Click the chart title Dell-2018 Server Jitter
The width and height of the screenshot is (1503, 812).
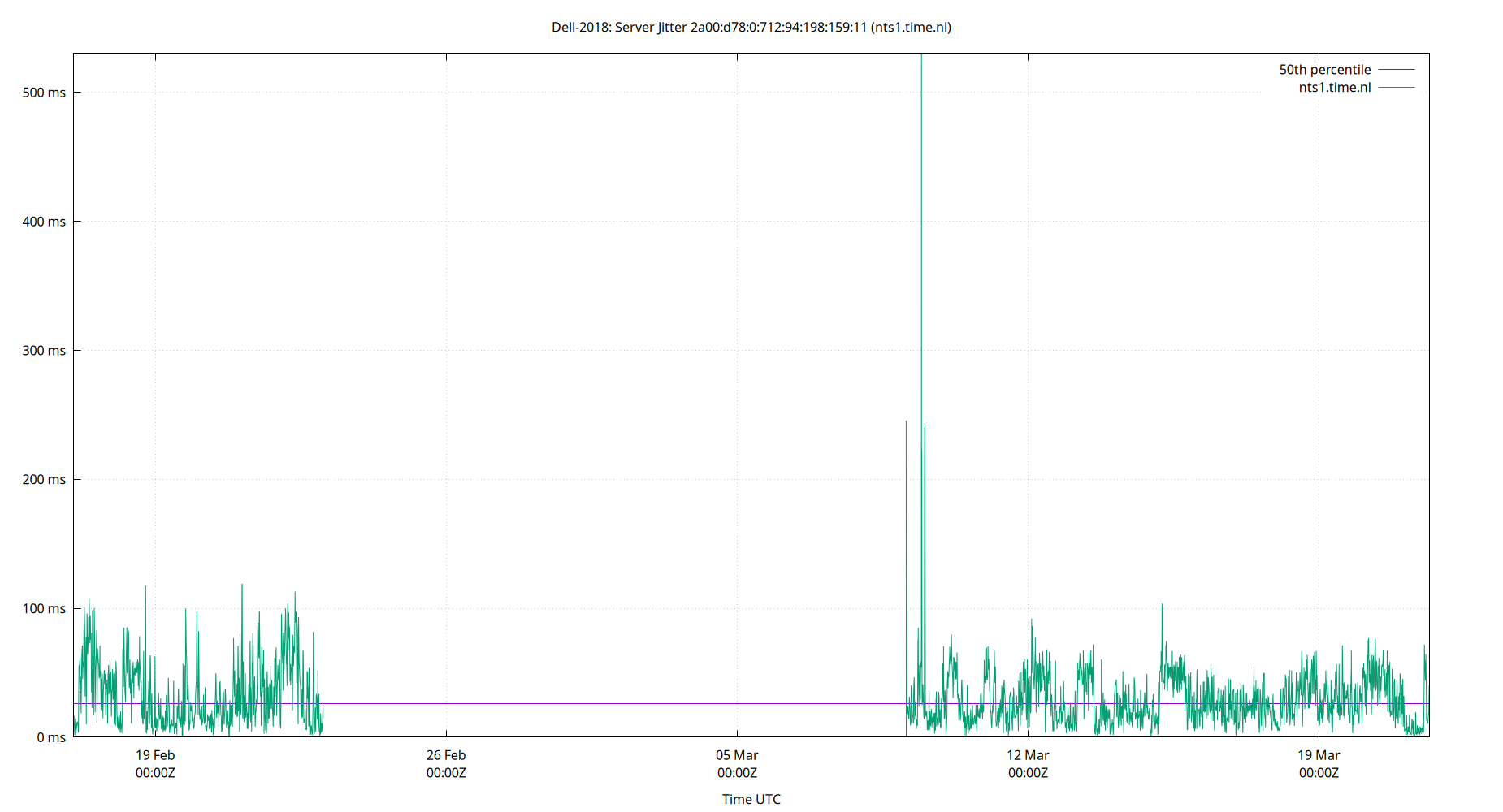751,27
